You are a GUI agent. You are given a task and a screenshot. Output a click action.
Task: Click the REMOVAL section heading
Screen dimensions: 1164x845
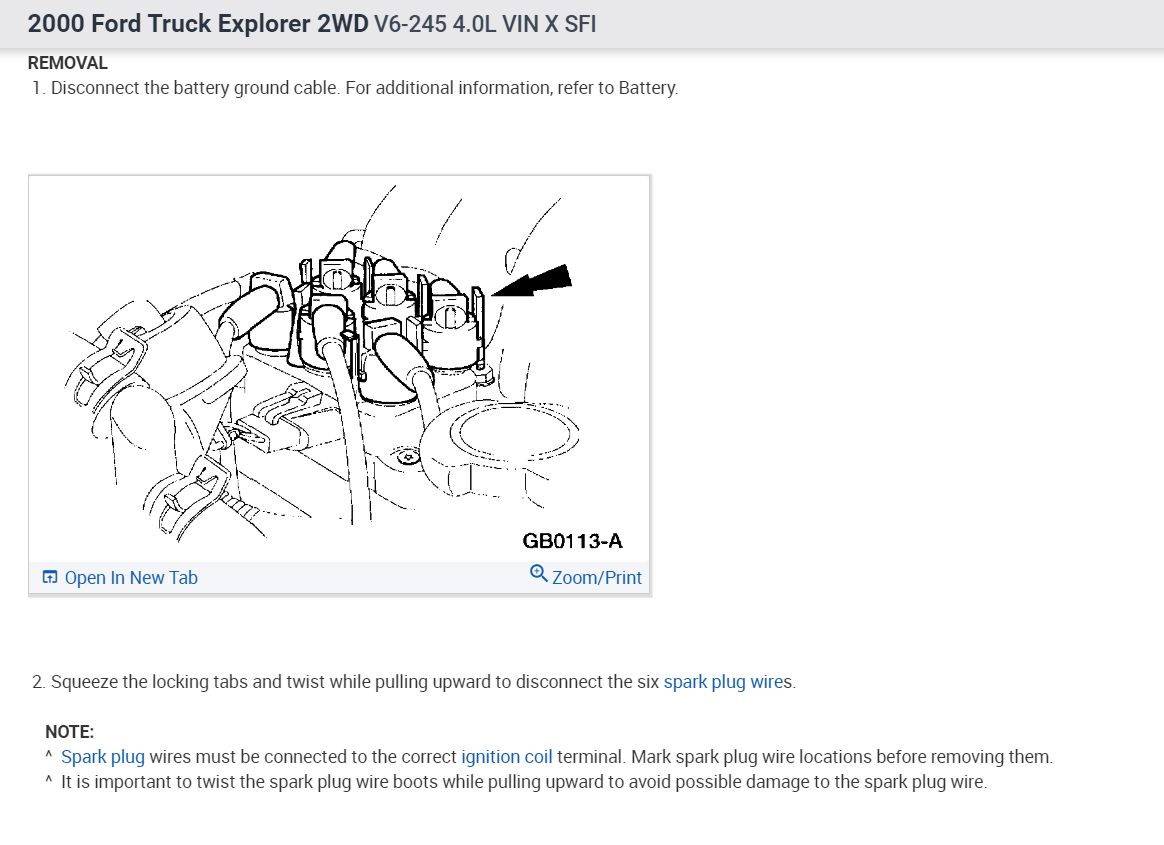click(68, 63)
